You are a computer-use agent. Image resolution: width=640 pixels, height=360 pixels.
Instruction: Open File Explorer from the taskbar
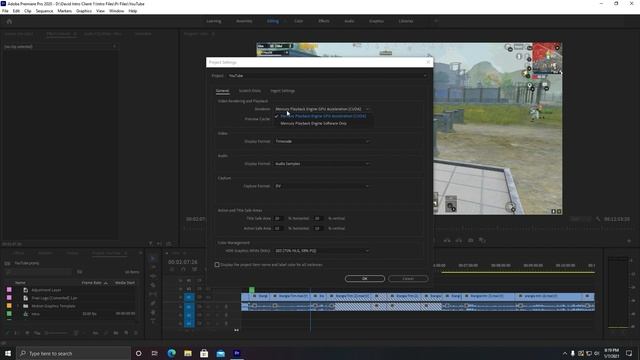click(x=188, y=353)
